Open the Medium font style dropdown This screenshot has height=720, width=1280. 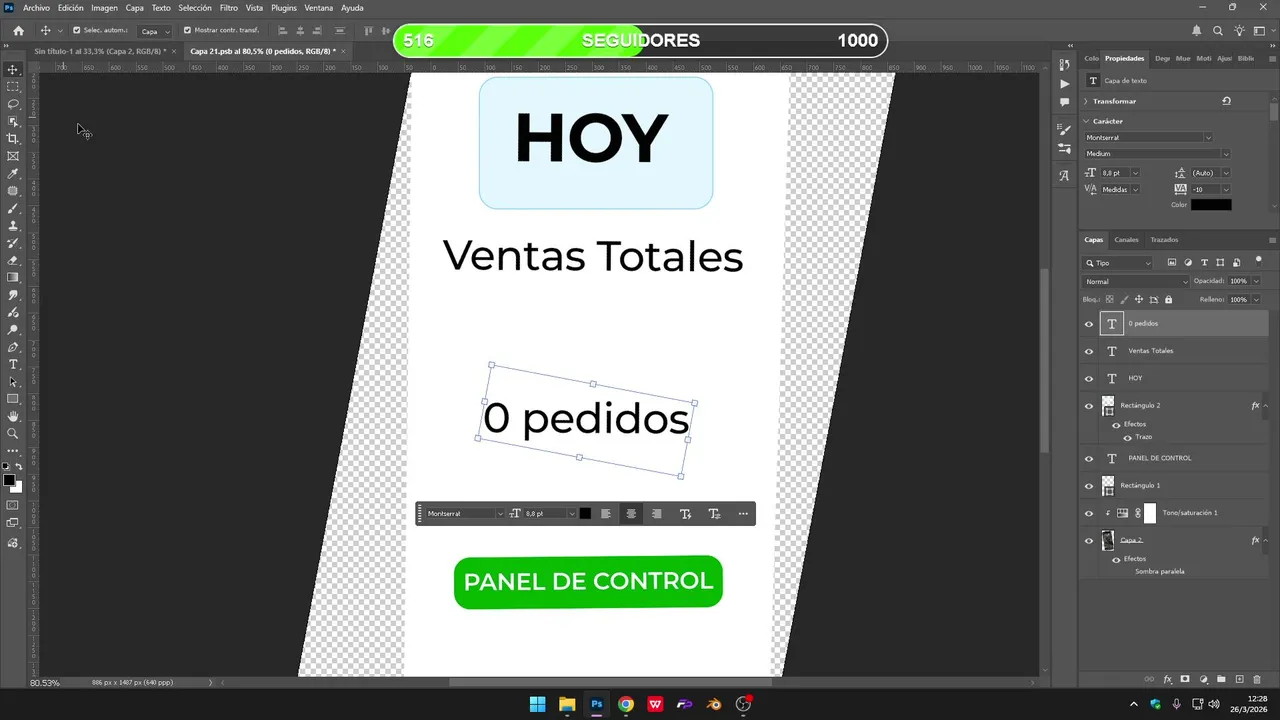coord(1225,154)
